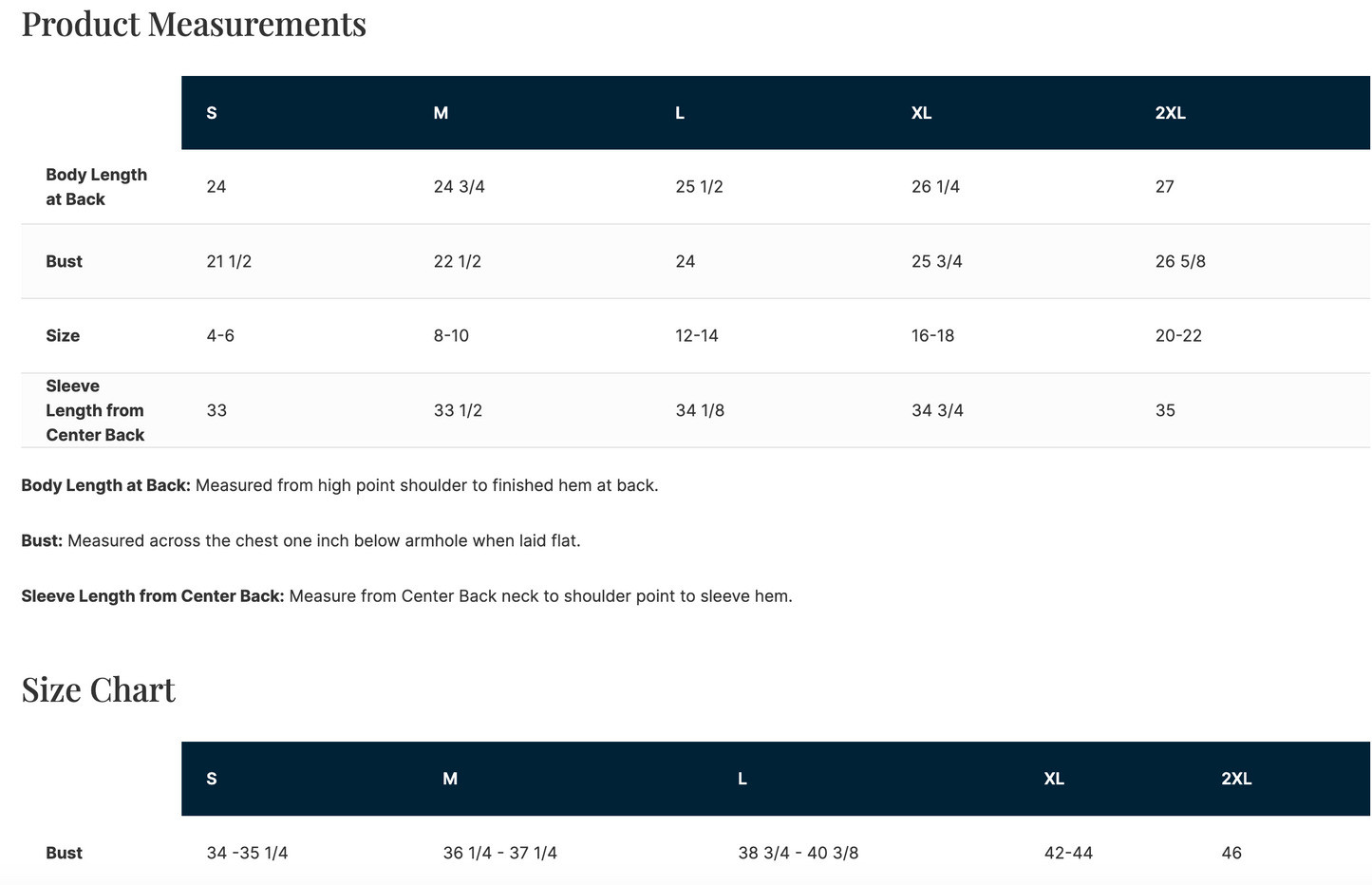Click the Product Measurements heading
The image size is (1372, 885).
click(x=194, y=24)
